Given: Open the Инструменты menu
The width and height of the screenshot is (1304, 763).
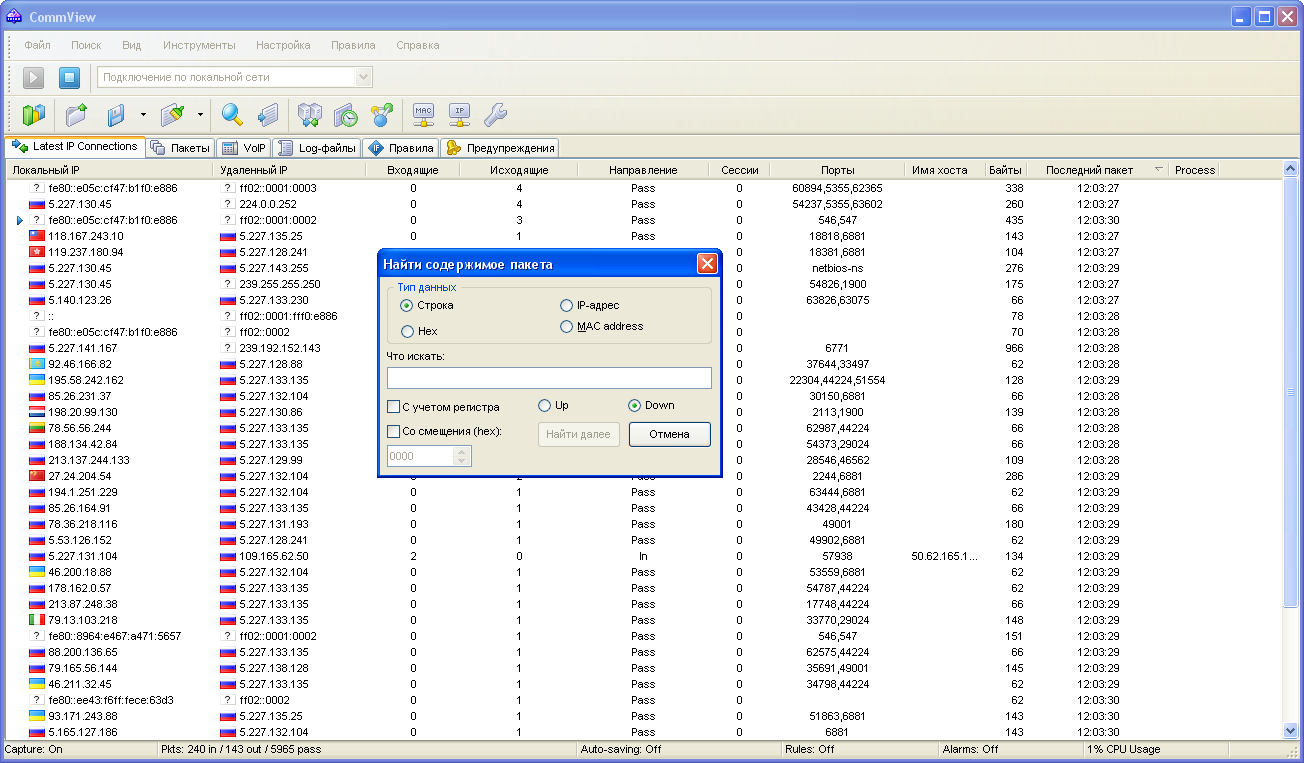Looking at the screenshot, I should [199, 45].
